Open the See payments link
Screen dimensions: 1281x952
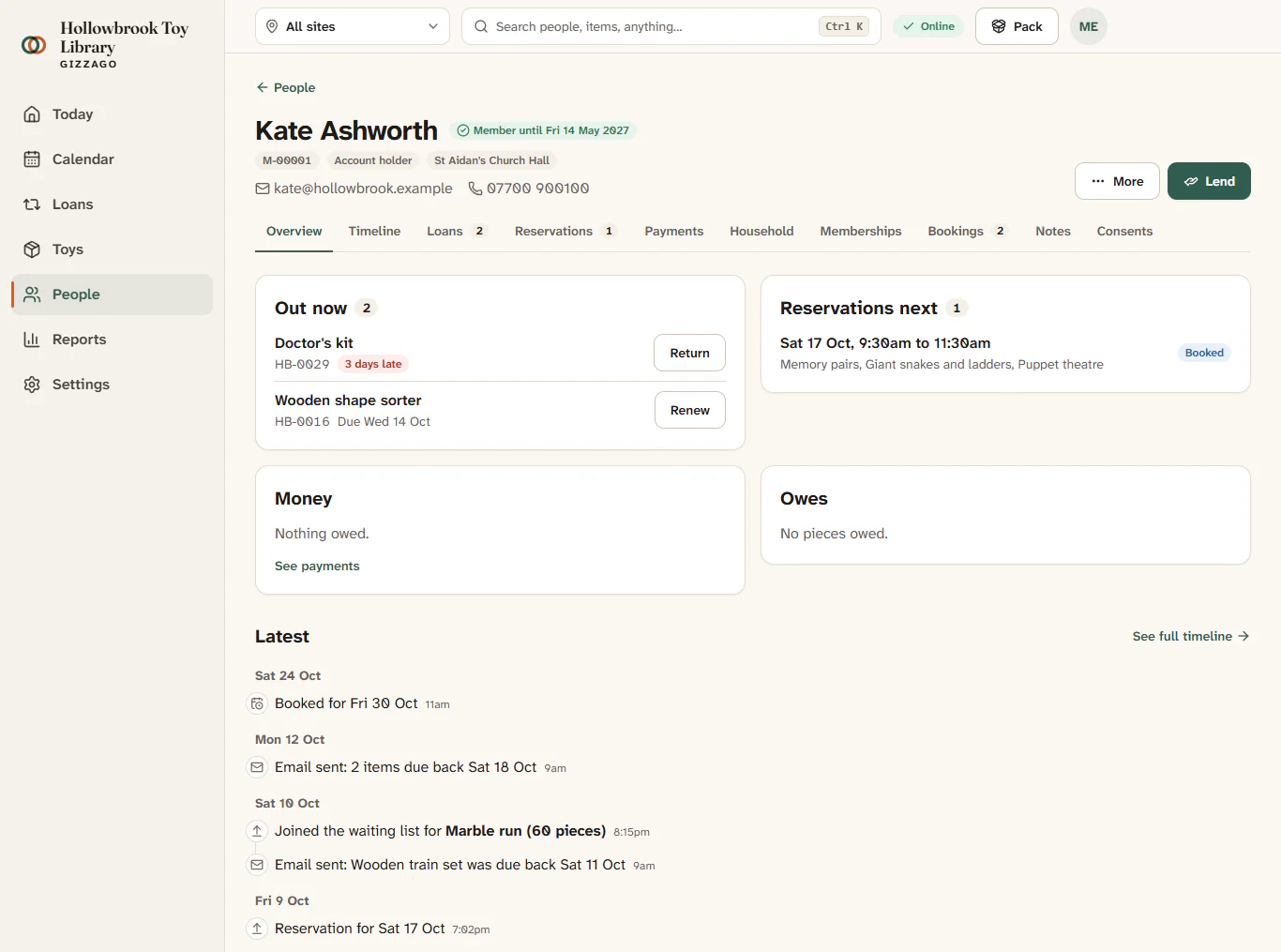click(317, 566)
